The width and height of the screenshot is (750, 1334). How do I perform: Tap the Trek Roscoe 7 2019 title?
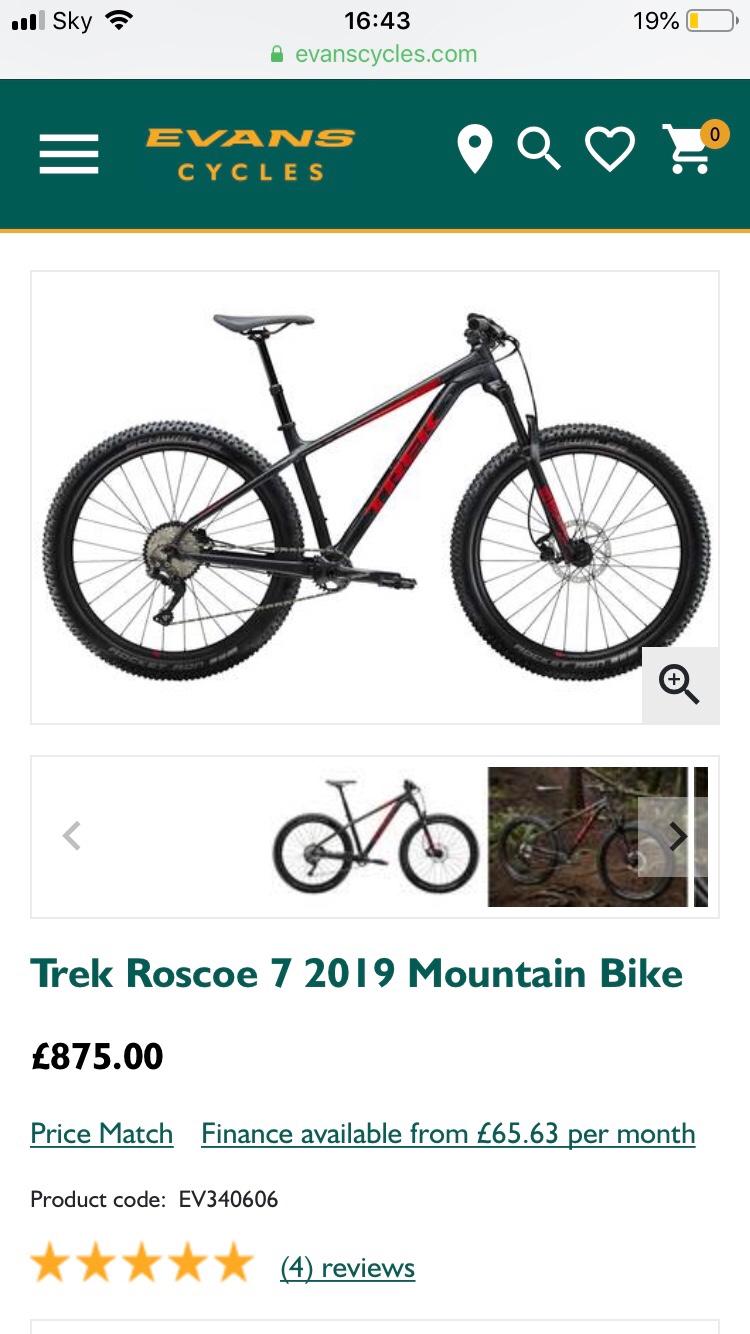(357, 973)
